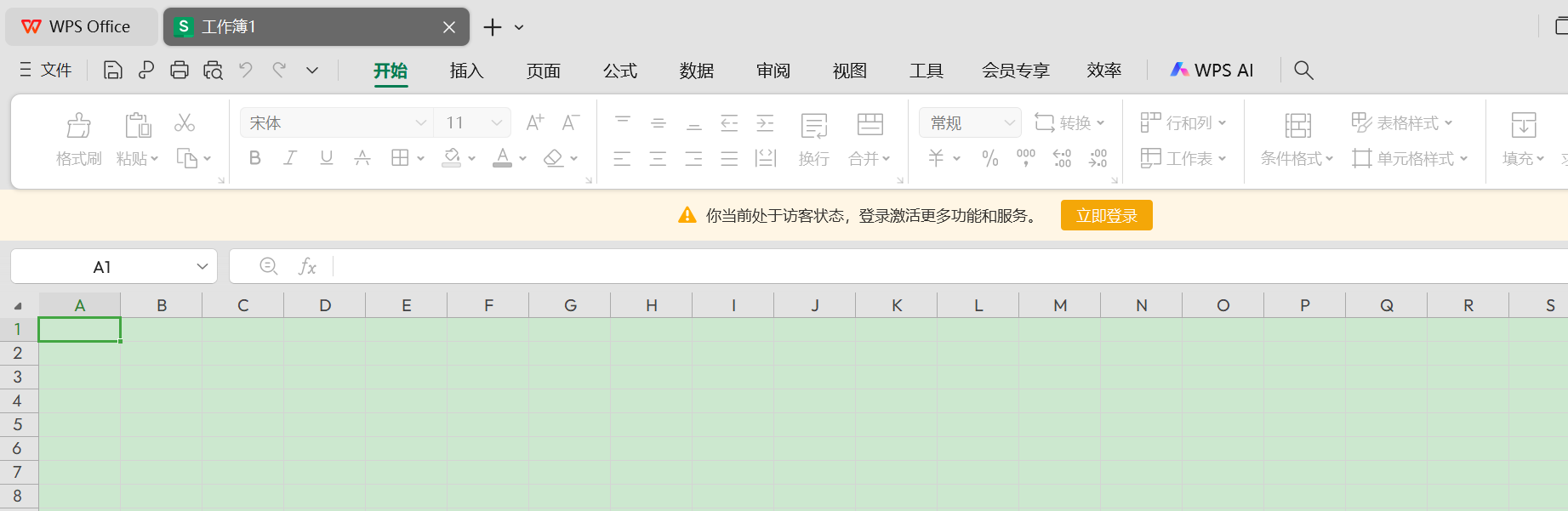The image size is (1568, 511).
Task: Click the Print icon in quick toolbar
Action: point(179,70)
